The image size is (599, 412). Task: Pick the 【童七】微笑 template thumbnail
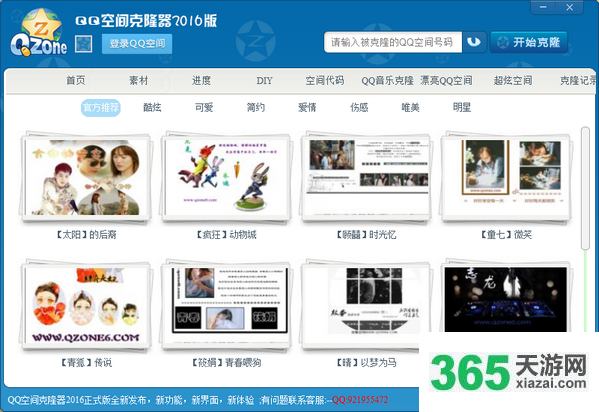coord(507,178)
